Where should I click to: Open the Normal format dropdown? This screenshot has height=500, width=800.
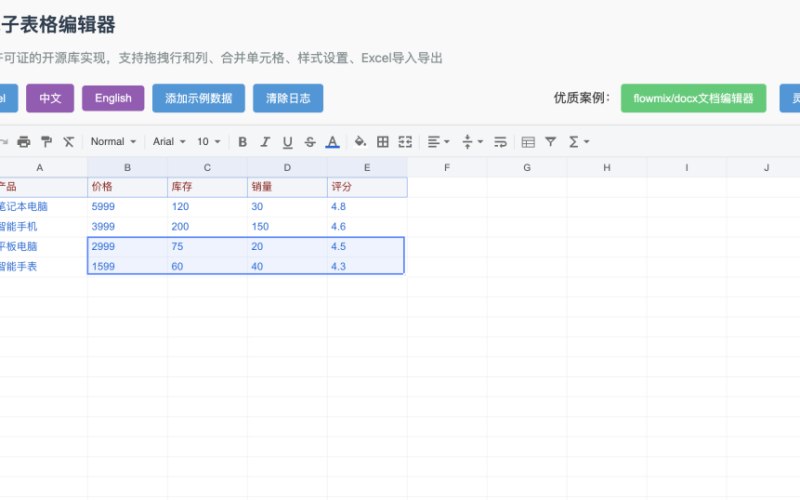click(x=113, y=142)
